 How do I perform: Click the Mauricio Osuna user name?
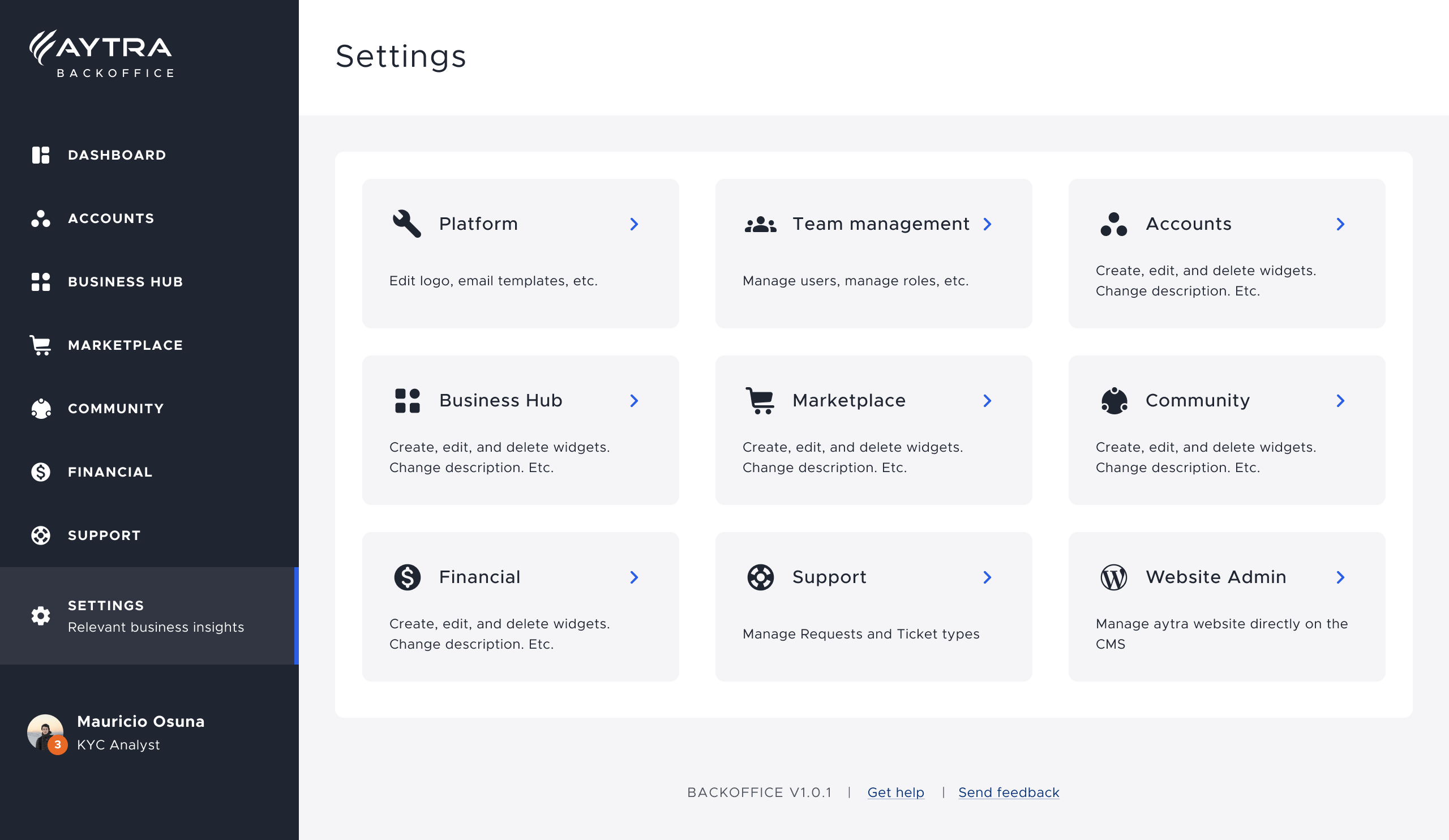click(141, 722)
